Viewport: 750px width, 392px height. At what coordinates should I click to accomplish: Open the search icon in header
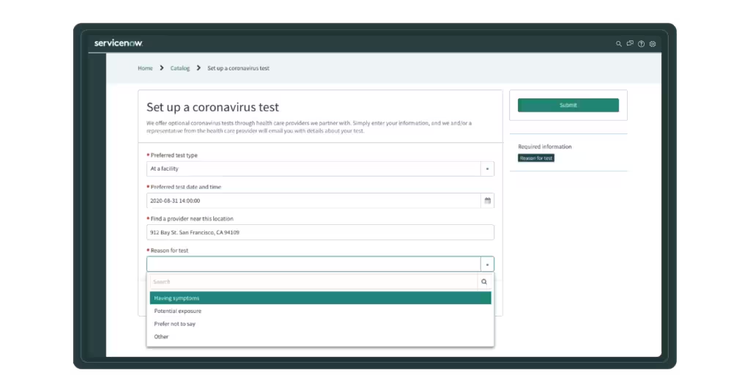point(618,44)
